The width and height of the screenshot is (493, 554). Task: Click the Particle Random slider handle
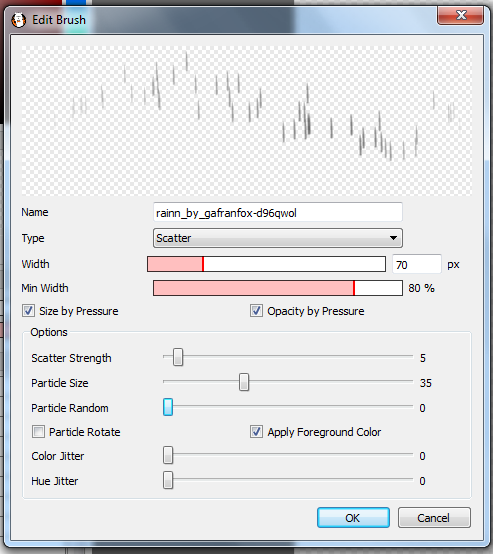coord(168,407)
